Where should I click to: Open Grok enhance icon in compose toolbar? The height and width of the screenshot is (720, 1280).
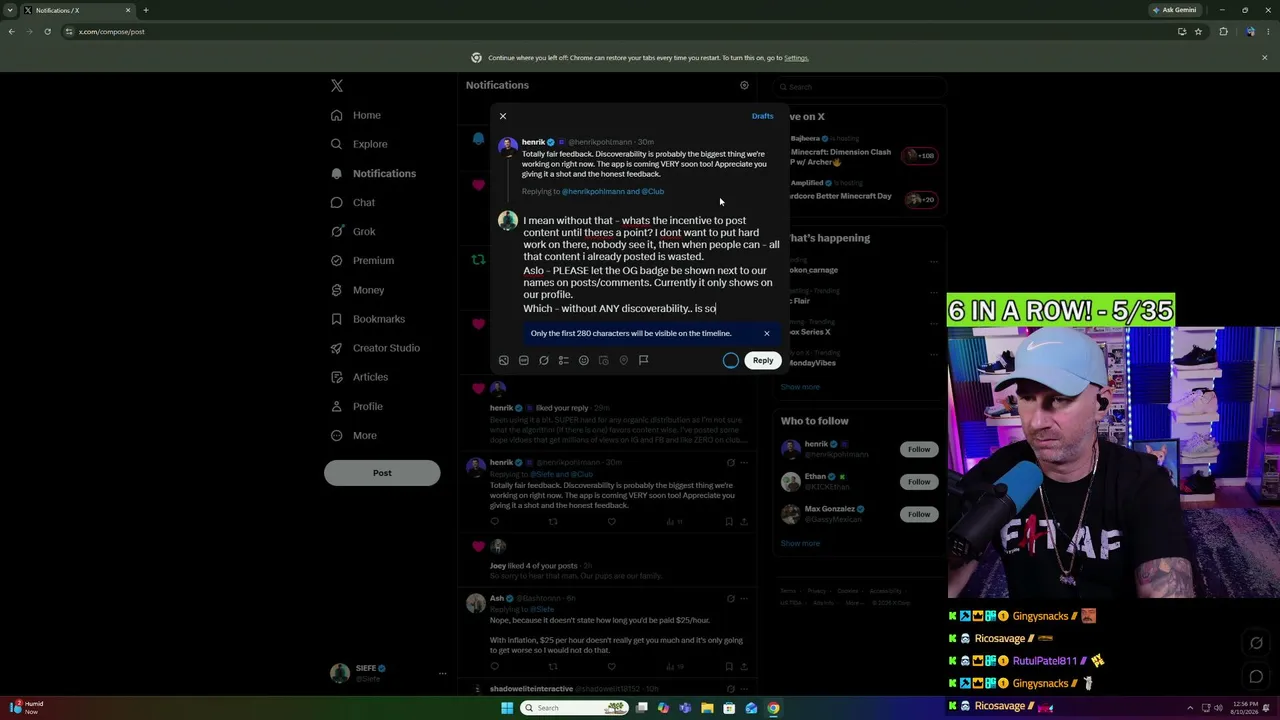[544, 360]
